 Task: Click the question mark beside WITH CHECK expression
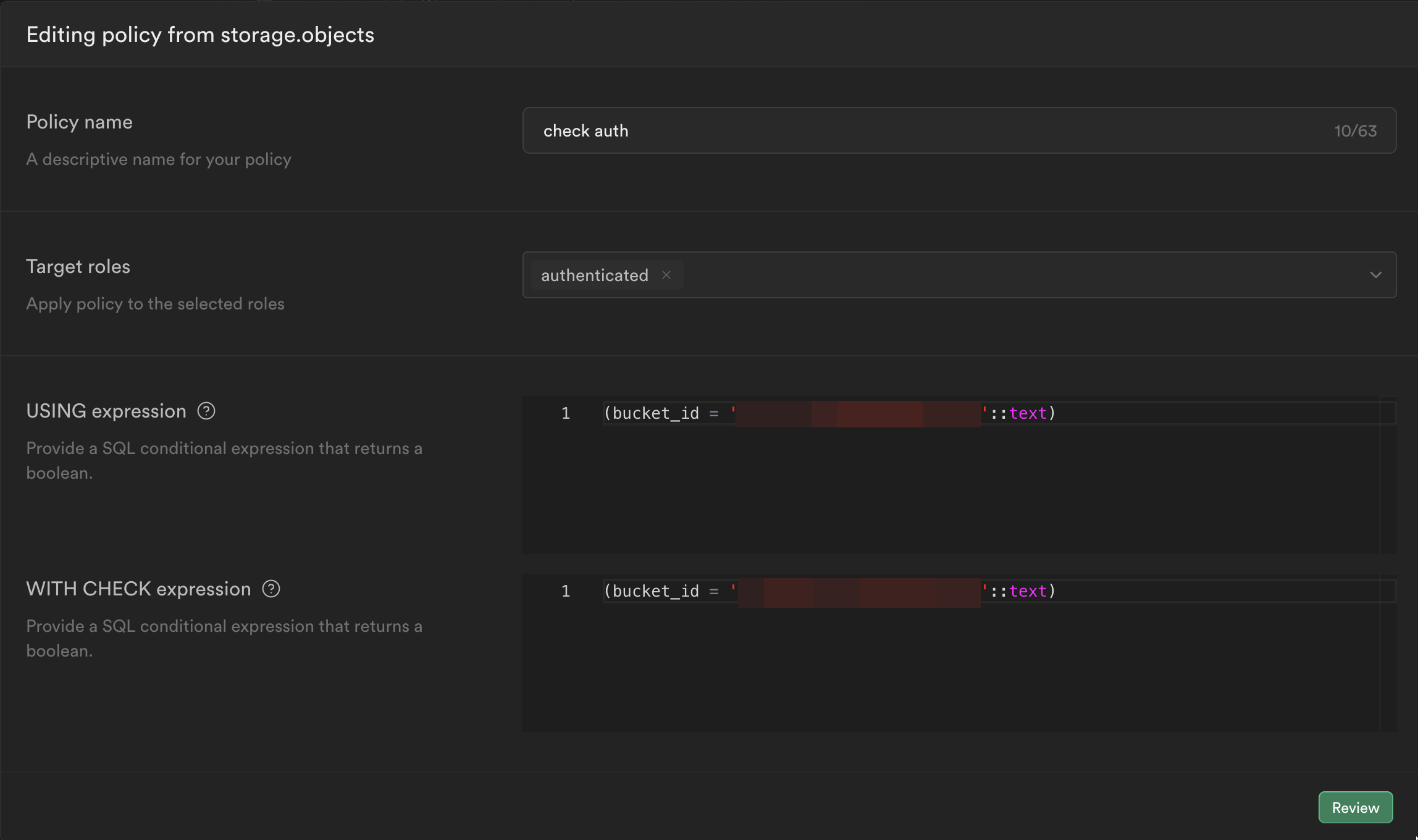271,589
